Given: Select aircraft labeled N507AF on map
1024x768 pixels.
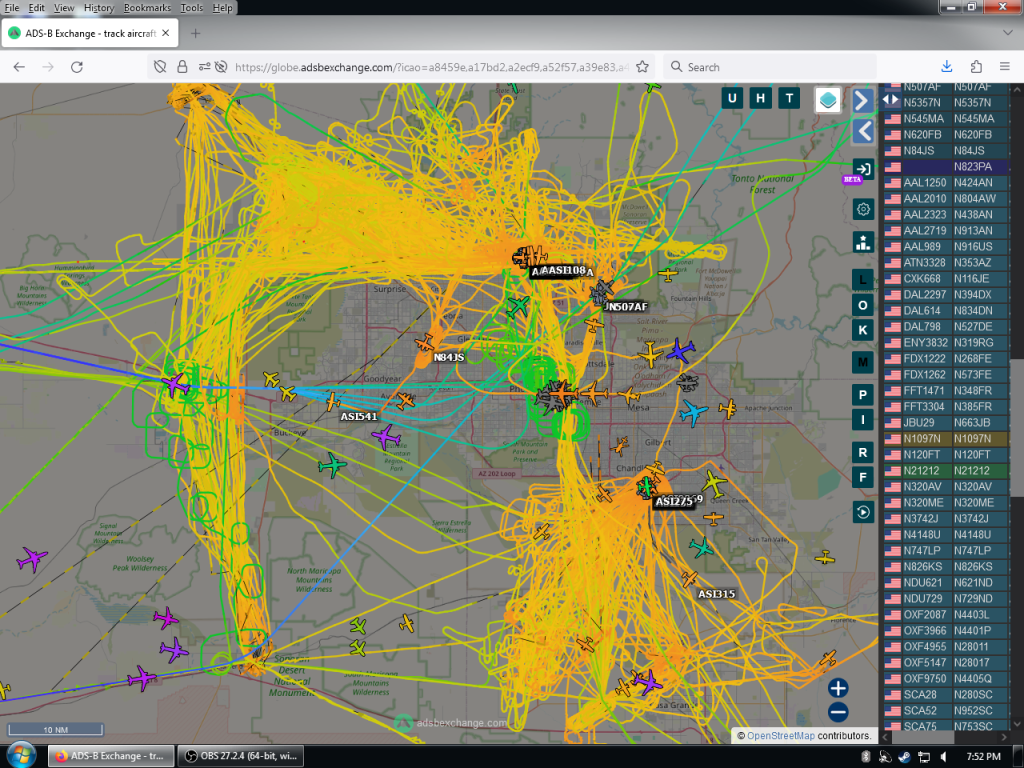Looking at the screenshot, I should point(626,306).
